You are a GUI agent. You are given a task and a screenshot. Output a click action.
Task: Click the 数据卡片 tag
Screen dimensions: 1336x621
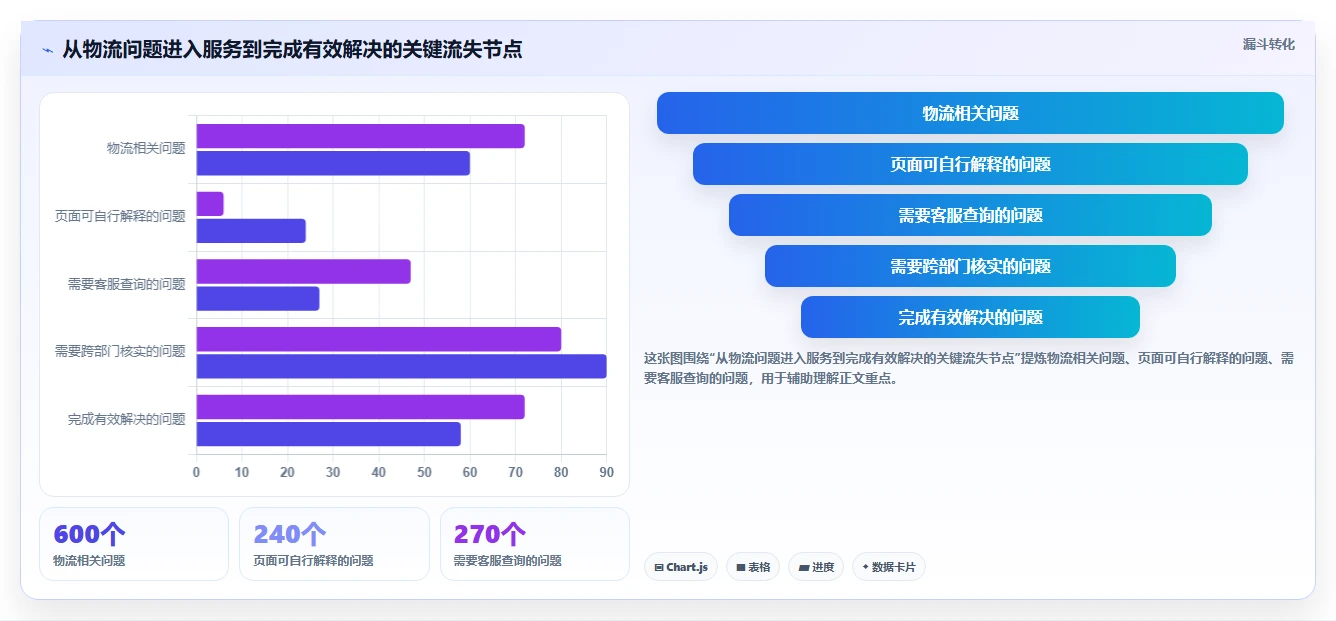[889, 567]
